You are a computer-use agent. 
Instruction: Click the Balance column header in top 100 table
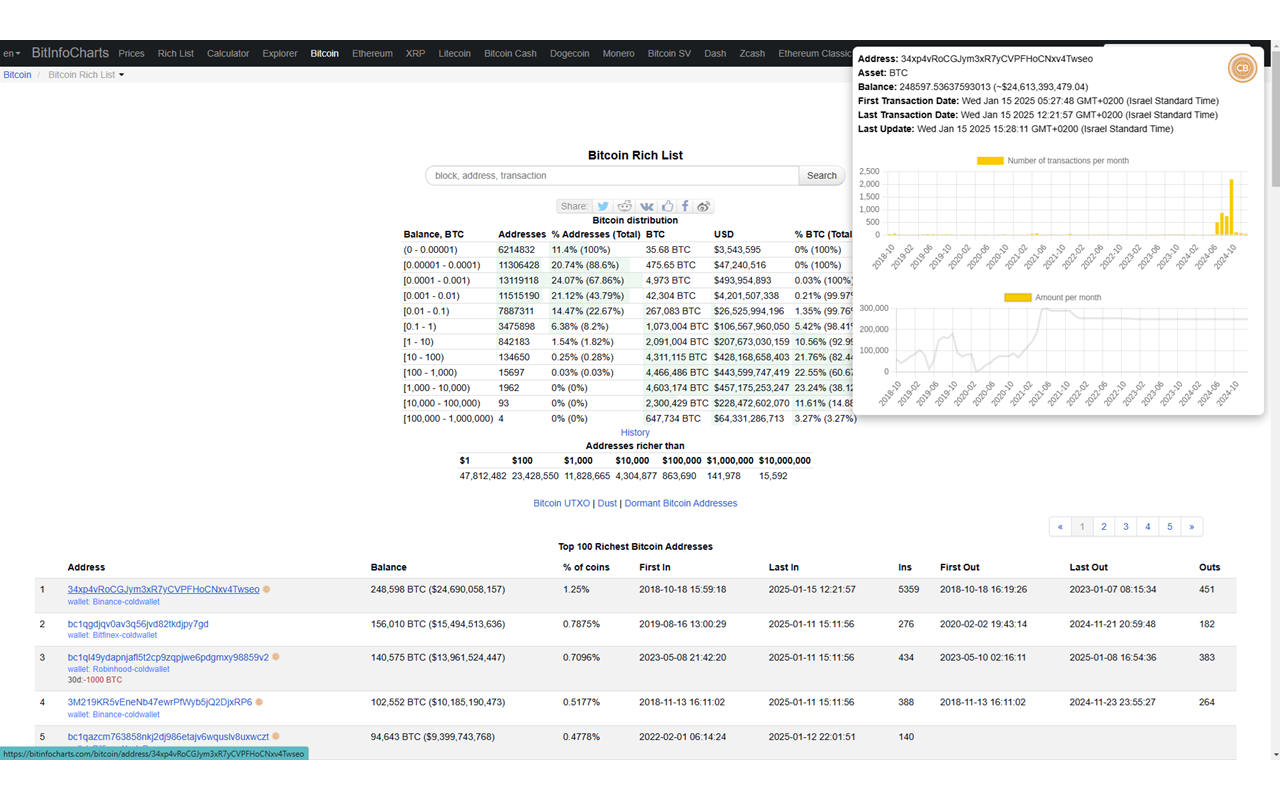[x=388, y=568]
